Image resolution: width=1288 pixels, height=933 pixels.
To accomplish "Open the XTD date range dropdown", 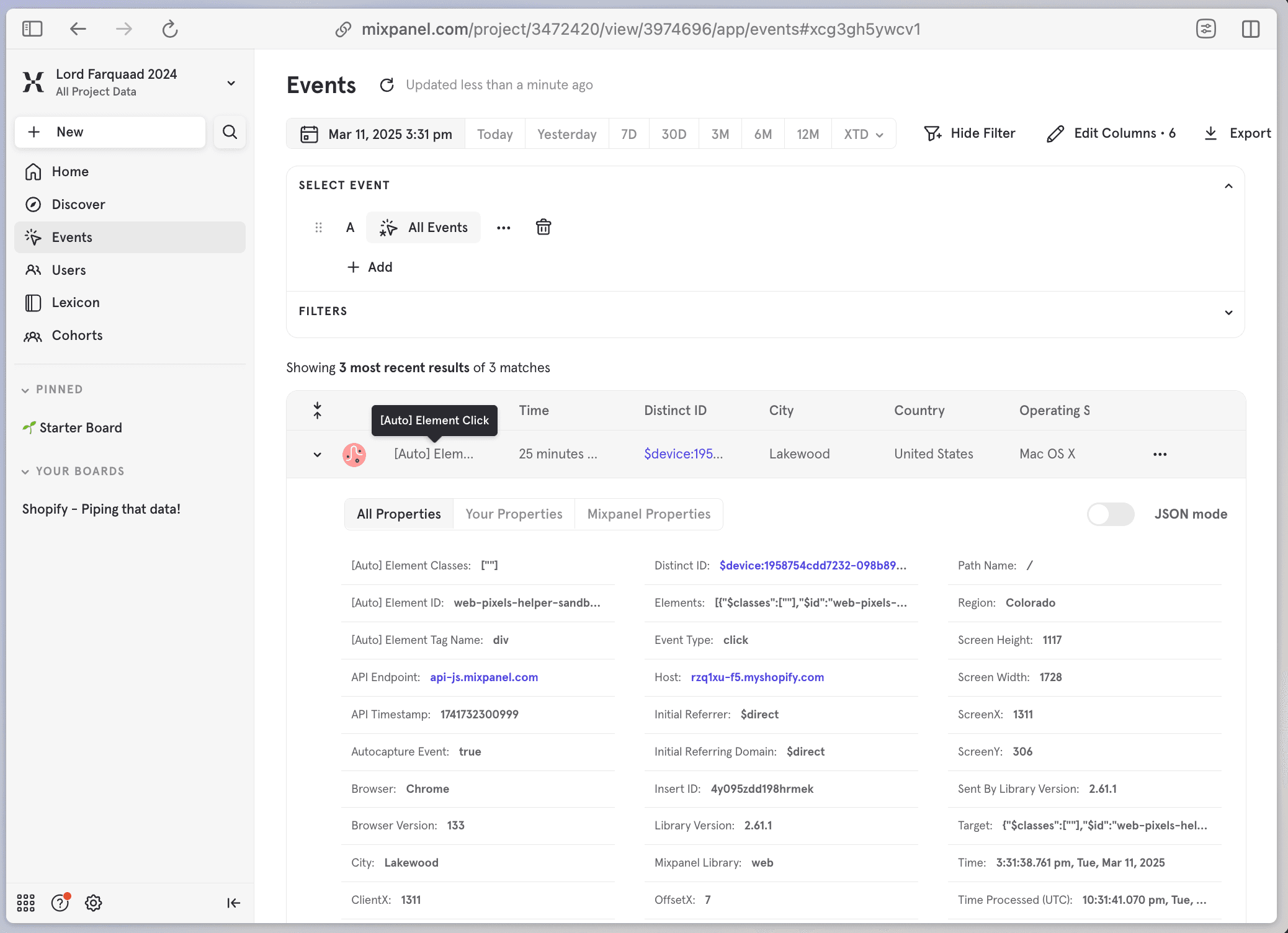I will [x=863, y=135].
